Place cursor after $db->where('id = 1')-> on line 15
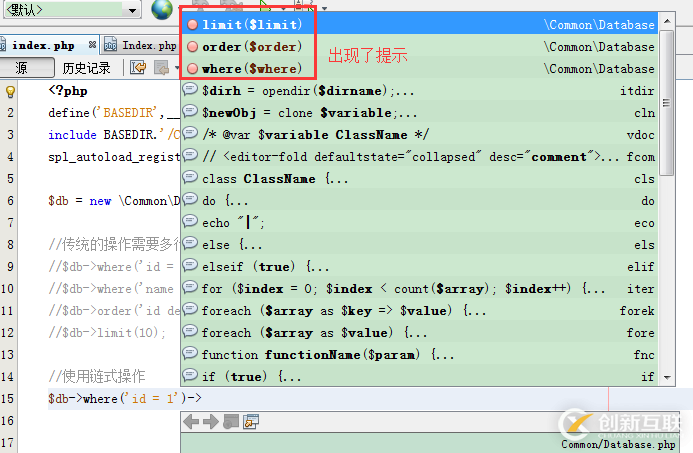The height and width of the screenshot is (453, 693). pos(203,398)
